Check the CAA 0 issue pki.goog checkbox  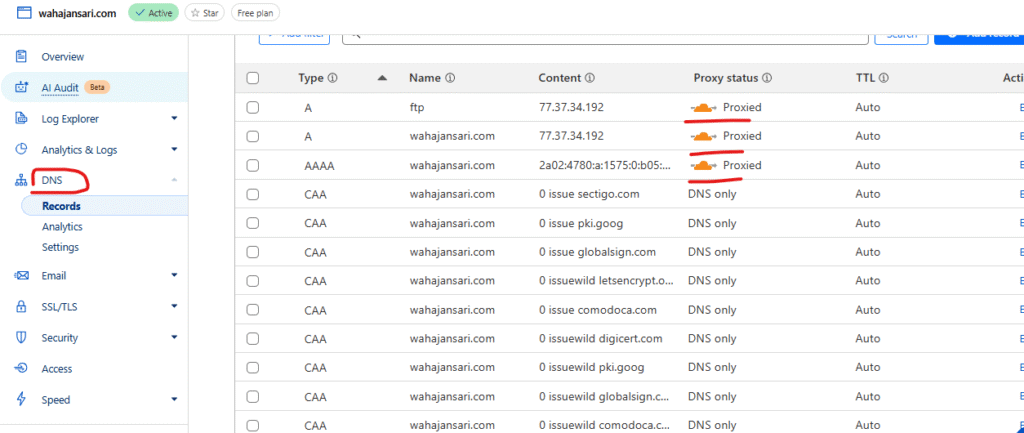[253, 223]
